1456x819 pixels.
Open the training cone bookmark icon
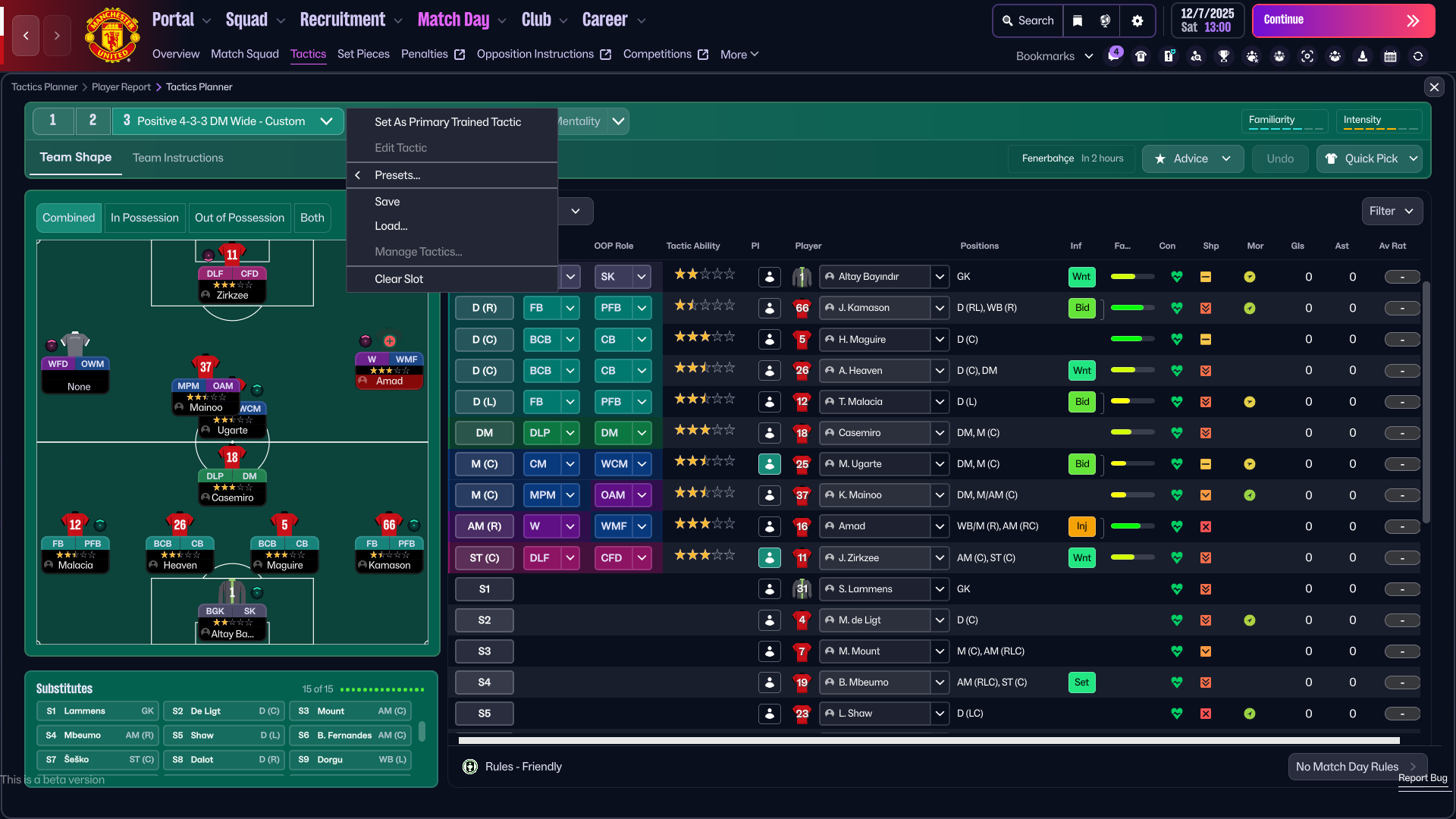pos(1363,56)
